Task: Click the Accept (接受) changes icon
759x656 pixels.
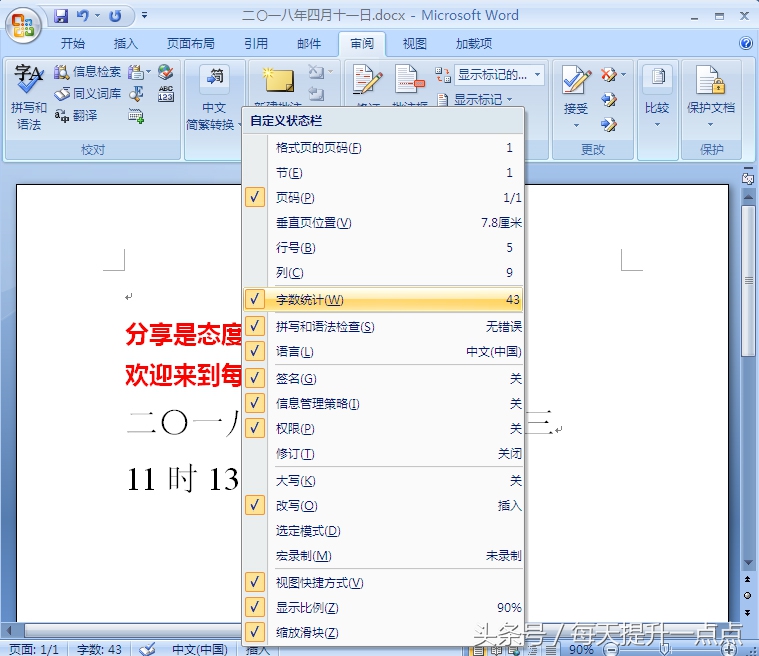Action: click(x=576, y=80)
